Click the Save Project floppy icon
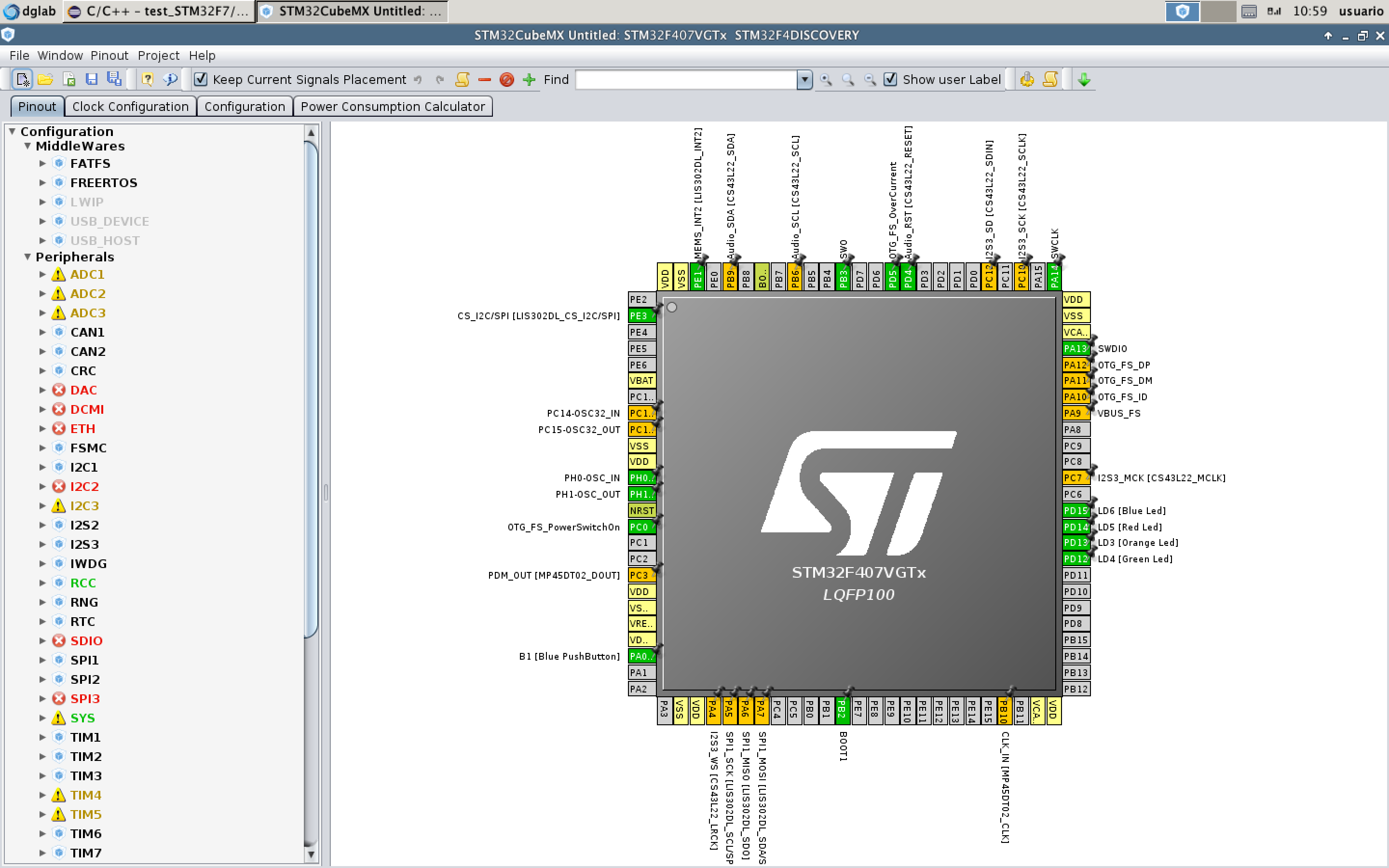The height and width of the screenshot is (868, 1389). tap(91, 79)
